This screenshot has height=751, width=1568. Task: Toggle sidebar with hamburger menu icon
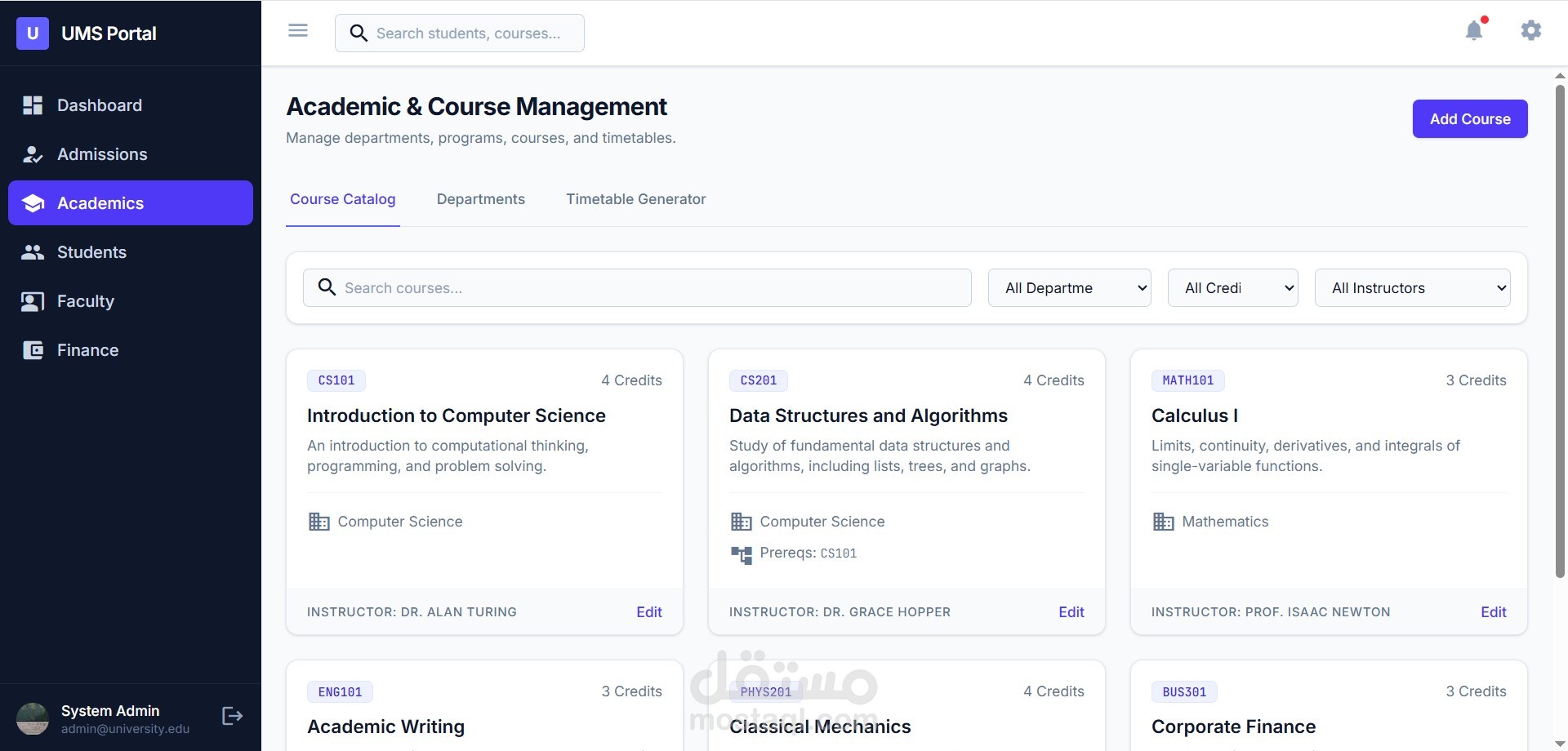coord(298,31)
